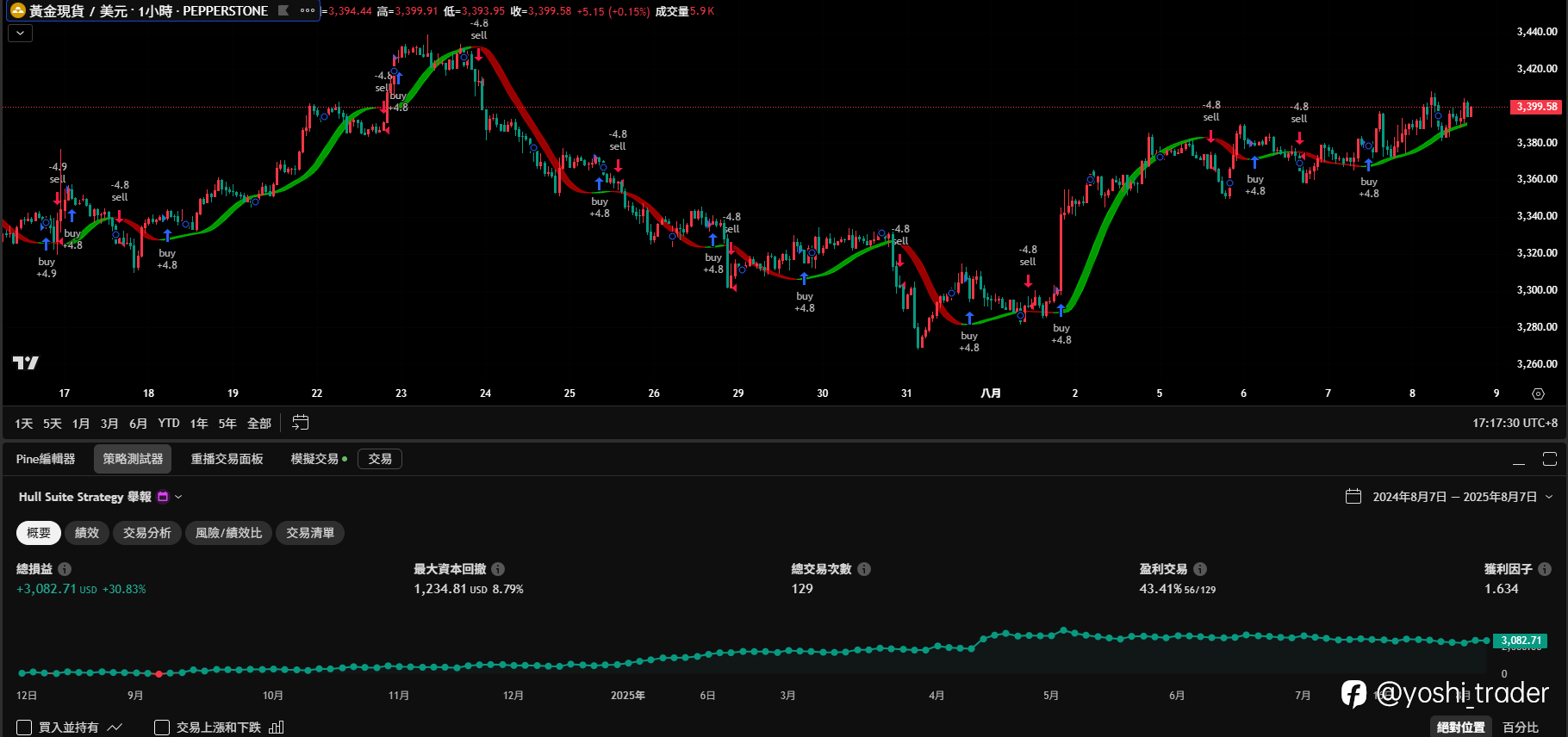Maximize the strategy tester panel
The width and height of the screenshot is (1568, 737).
pos(1550,459)
